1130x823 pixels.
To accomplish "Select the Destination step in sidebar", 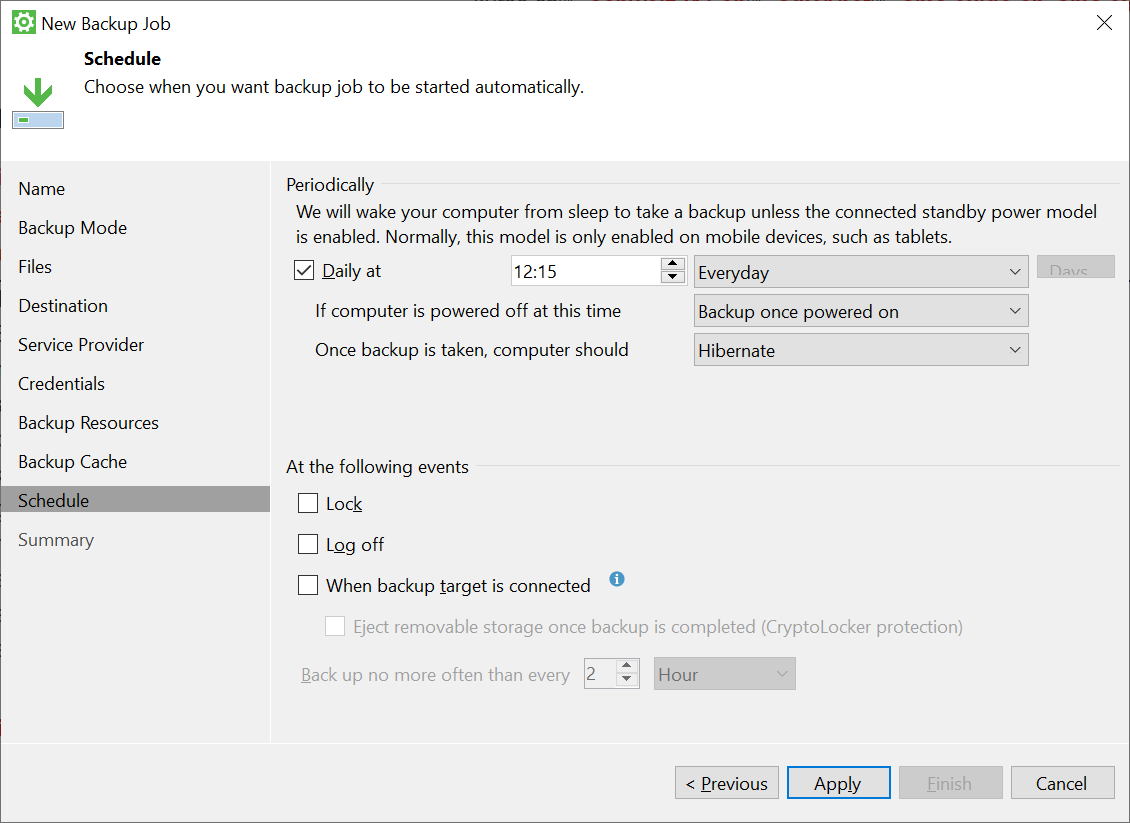I will [x=63, y=306].
